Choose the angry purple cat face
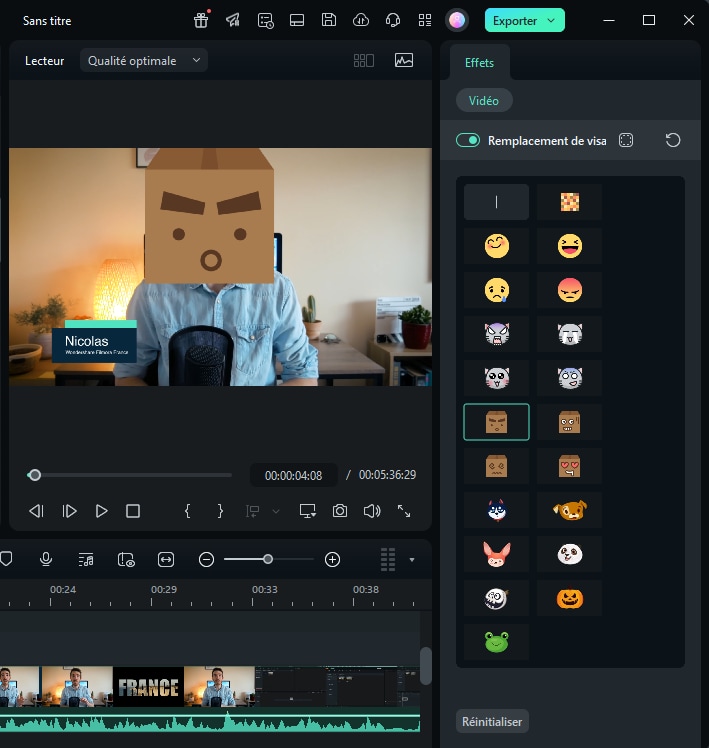The height and width of the screenshot is (748, 709). pos(496,334)
